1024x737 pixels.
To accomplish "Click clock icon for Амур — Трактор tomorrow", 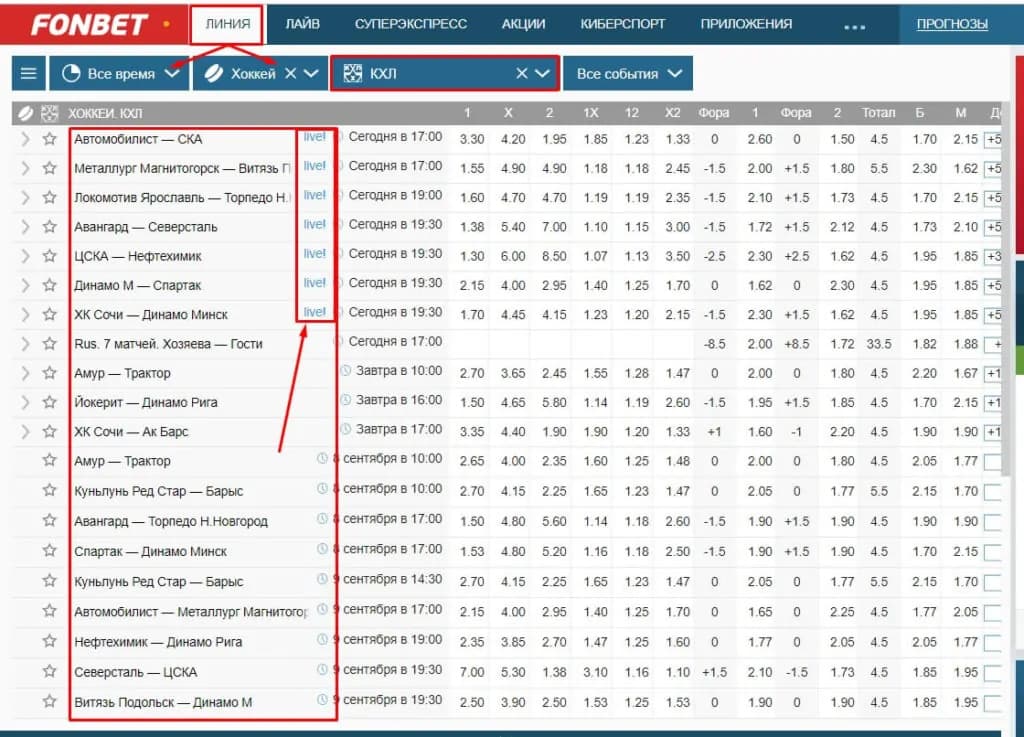I will [346, 371].
